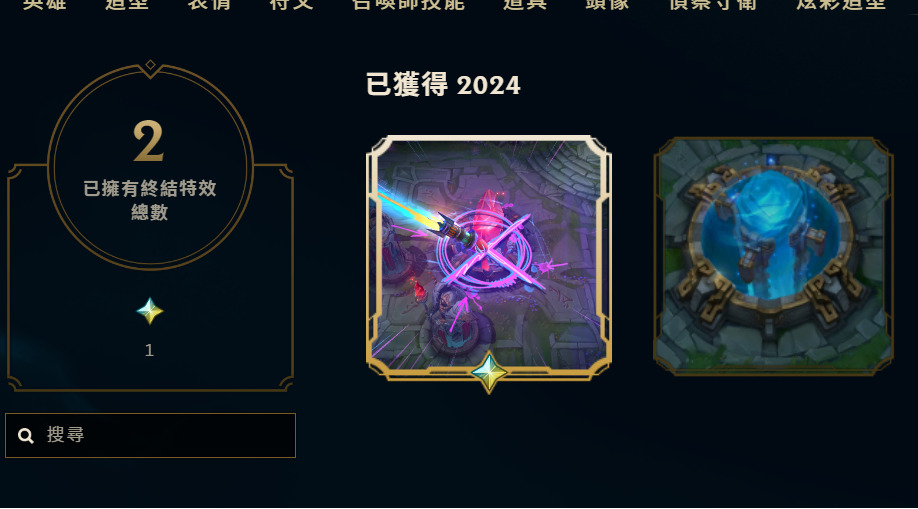Viewport: 918px width, 509px height.
Task: Focus the 搜尋 search input field
Action: [150, 435]
